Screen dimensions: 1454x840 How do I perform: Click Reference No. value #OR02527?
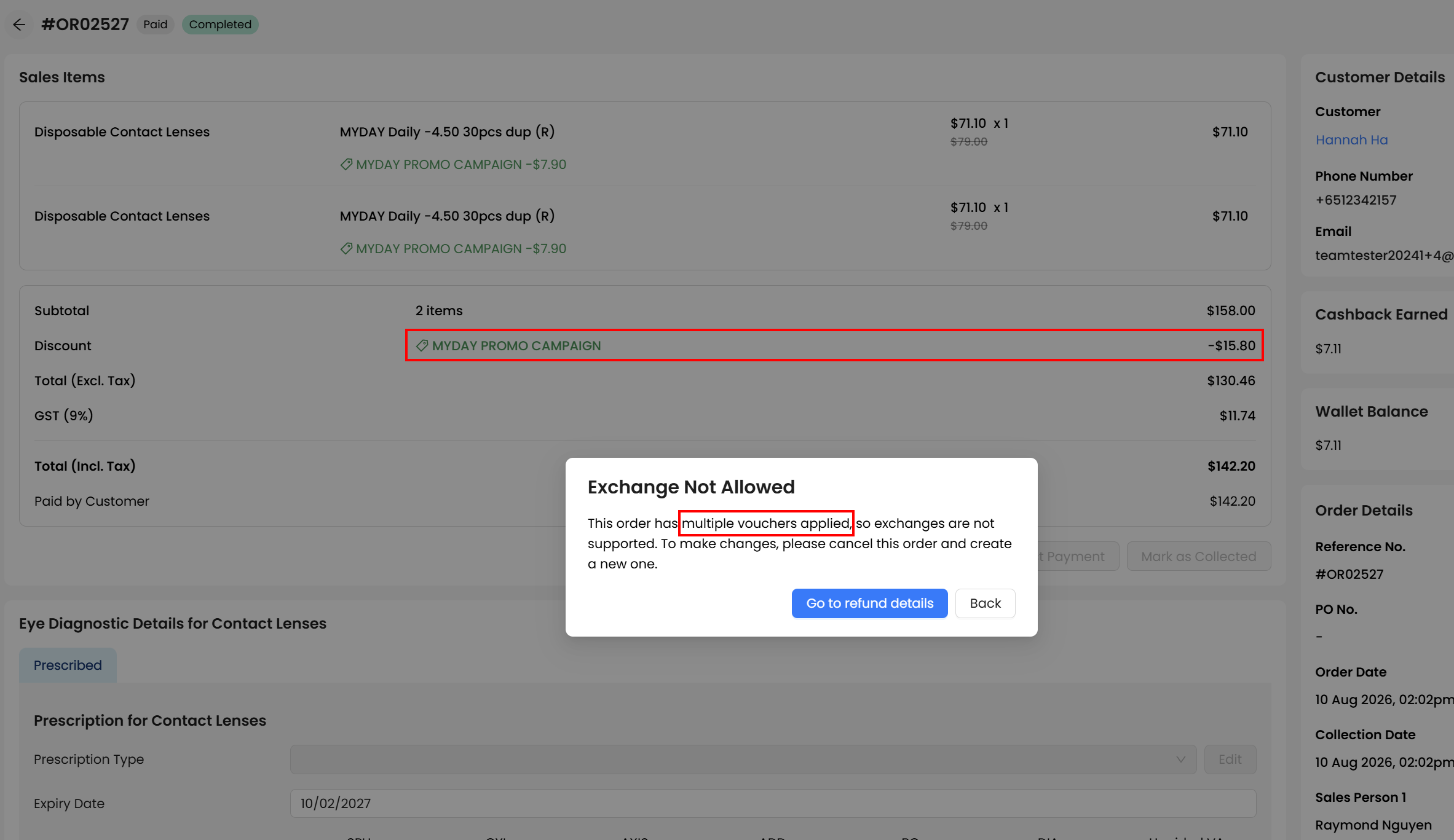pos(1349,575)
